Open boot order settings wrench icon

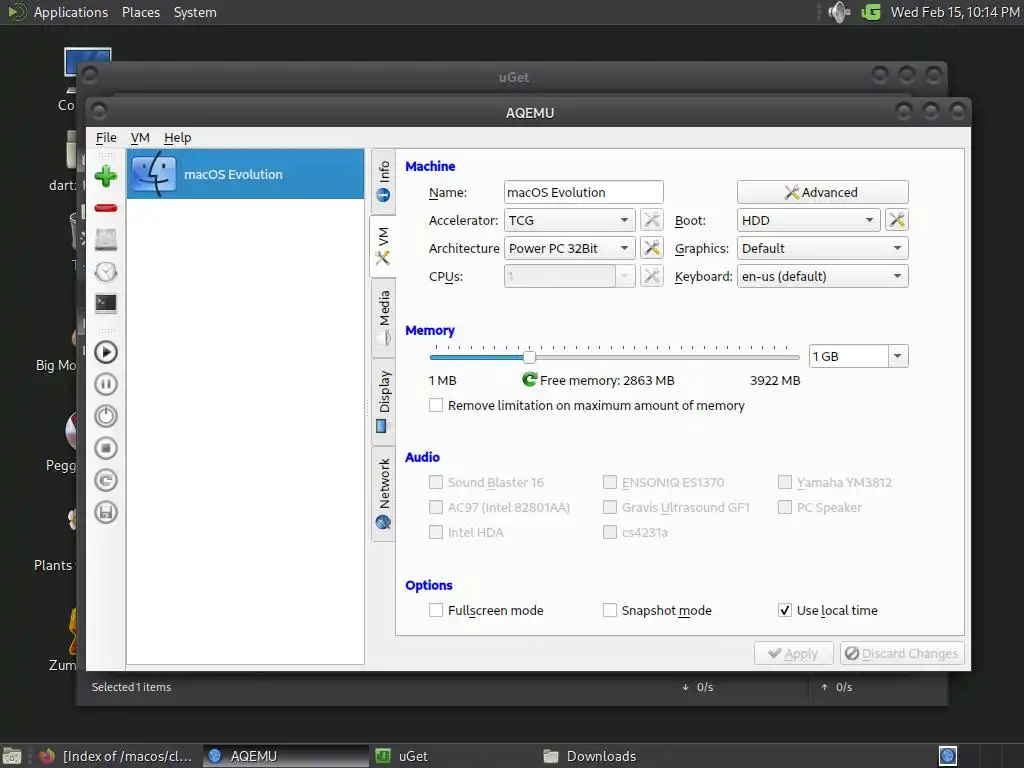(x=897, y=220)
